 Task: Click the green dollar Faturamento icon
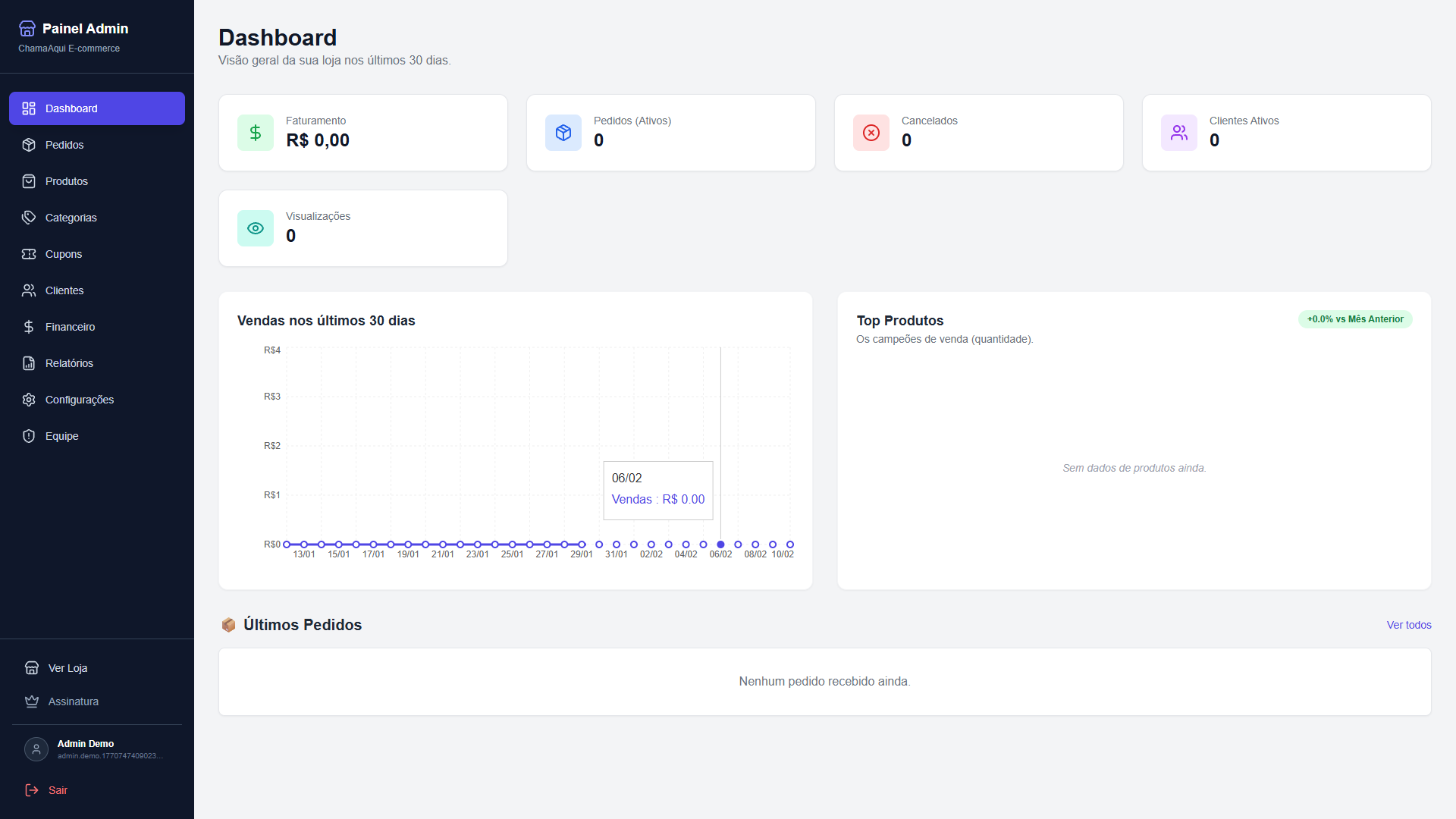(256, 133)
